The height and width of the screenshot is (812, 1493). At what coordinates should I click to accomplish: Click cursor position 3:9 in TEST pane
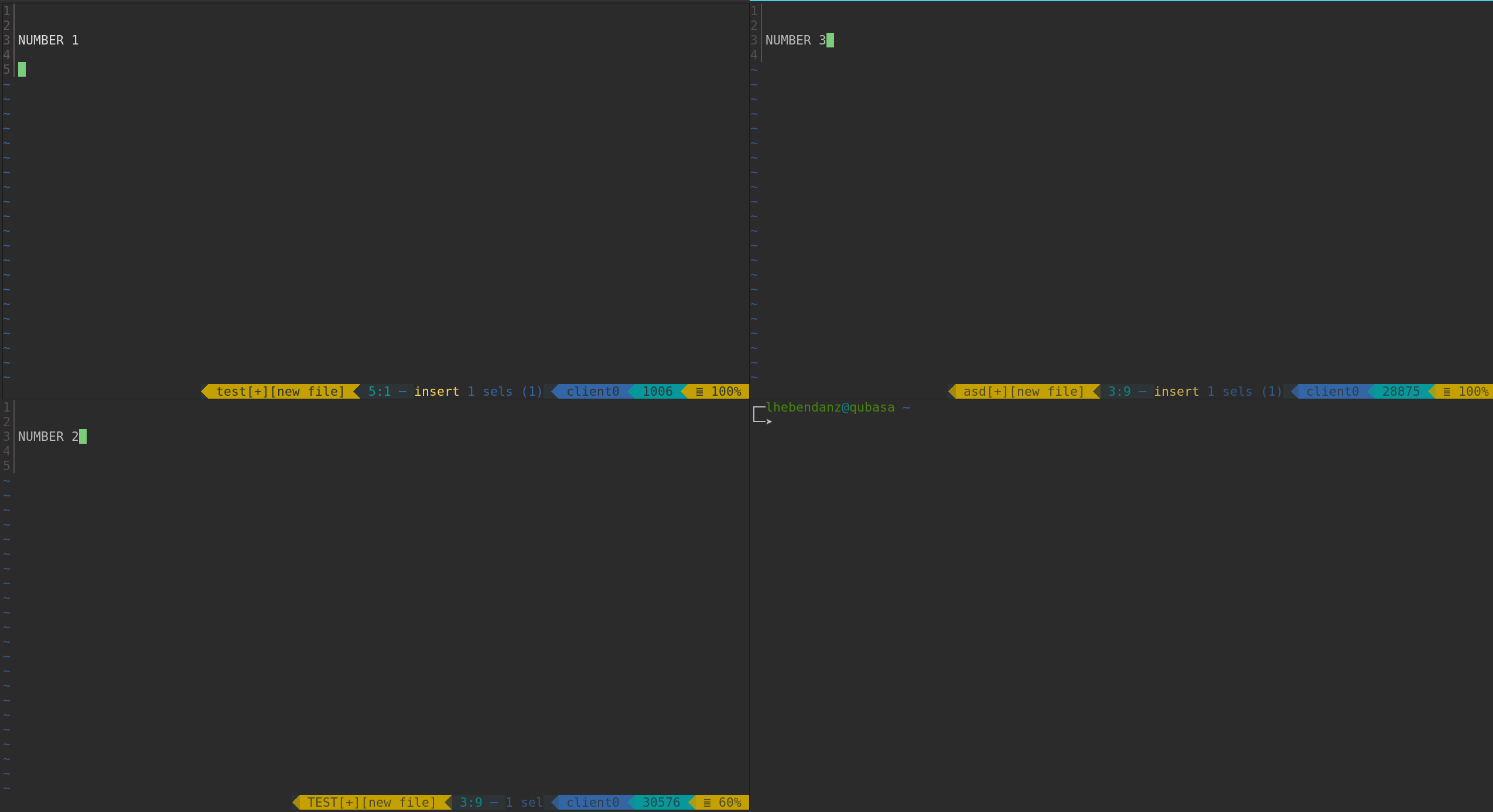pyautogui.click(x=471, y=803)
